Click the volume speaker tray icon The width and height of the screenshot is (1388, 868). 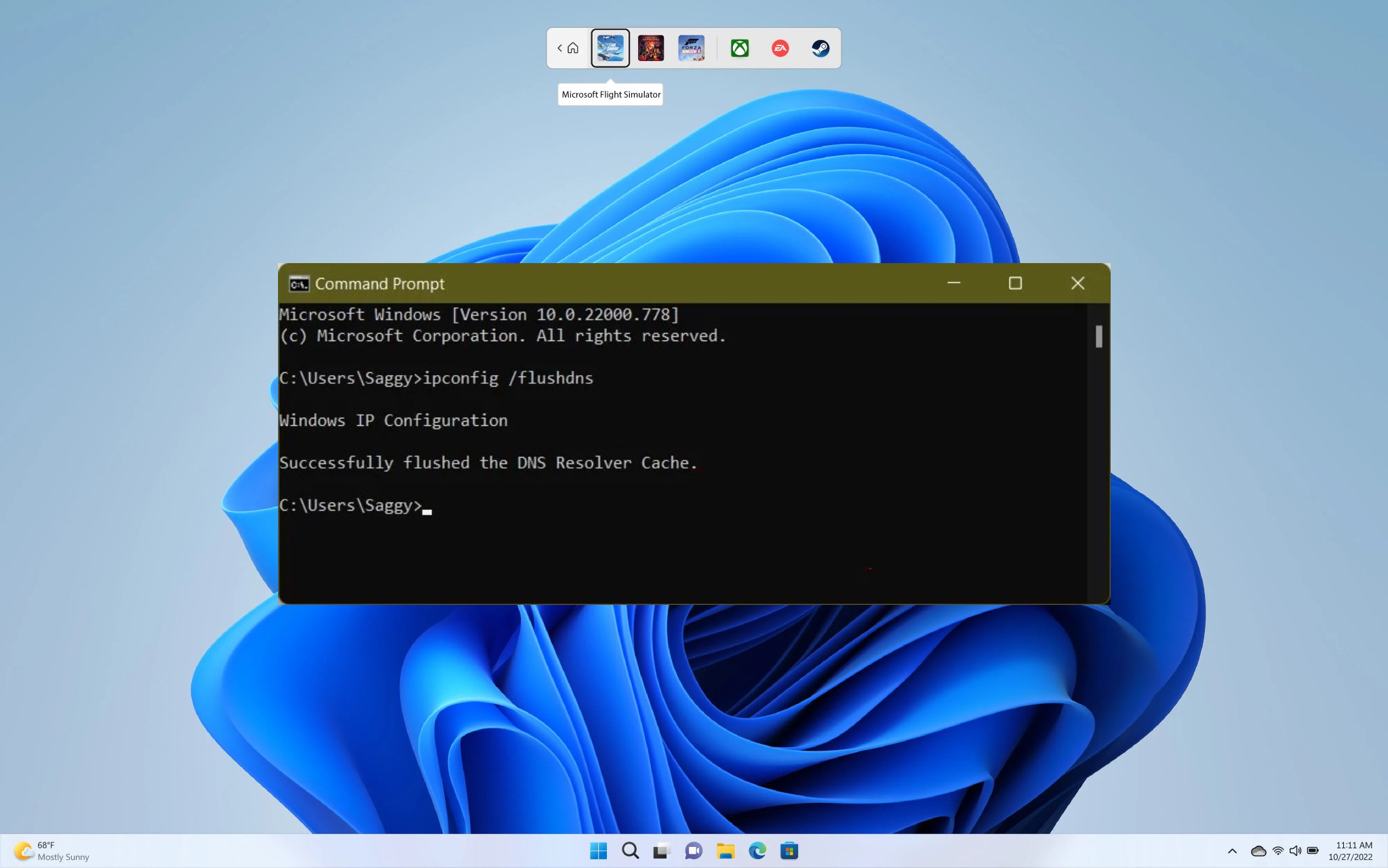(x=1295, y=851)
